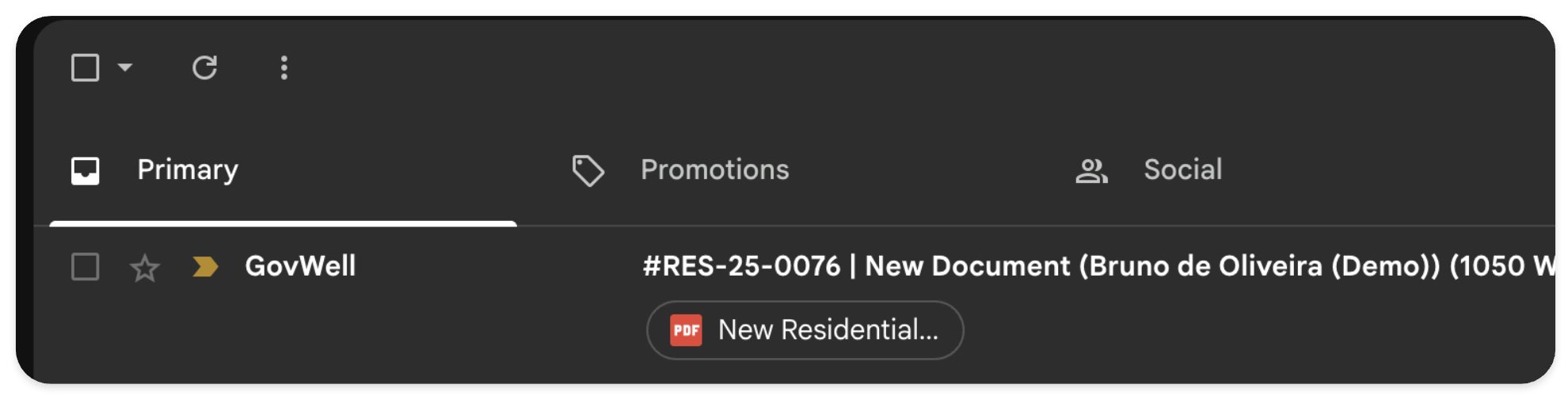The width and height of the screenshot is (1568, 396).
Task: Open email via #RES-25-0076 subject text
Action: point(741,266)
